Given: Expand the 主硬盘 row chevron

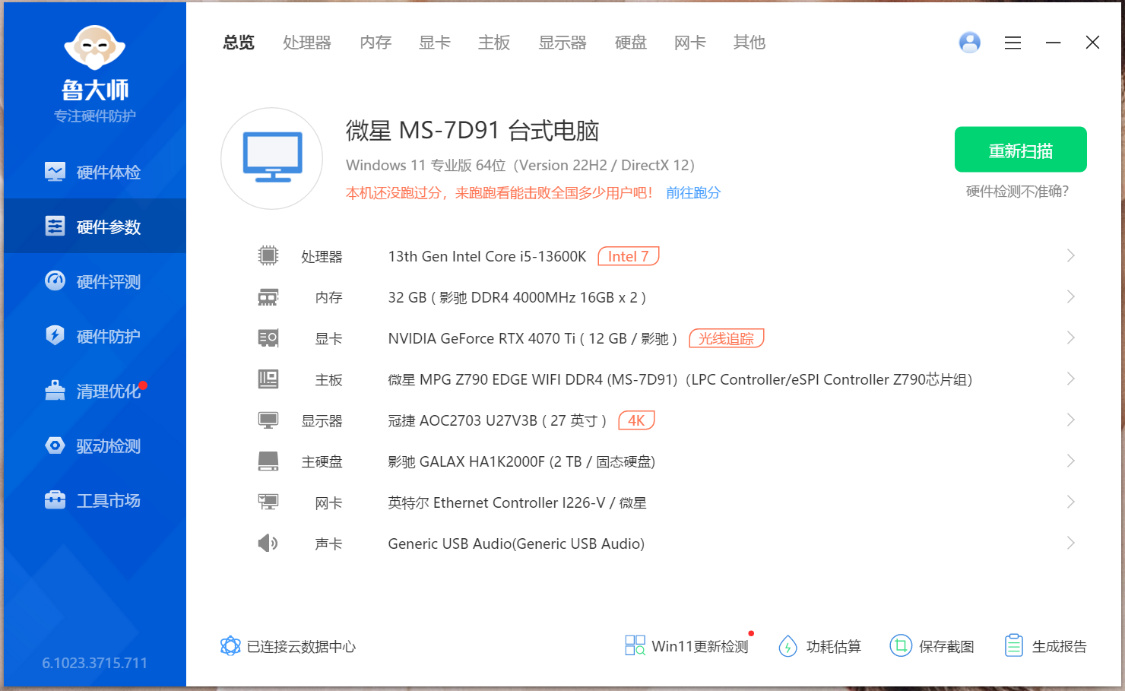Looking at the screenshot, I should [1070, 461].
